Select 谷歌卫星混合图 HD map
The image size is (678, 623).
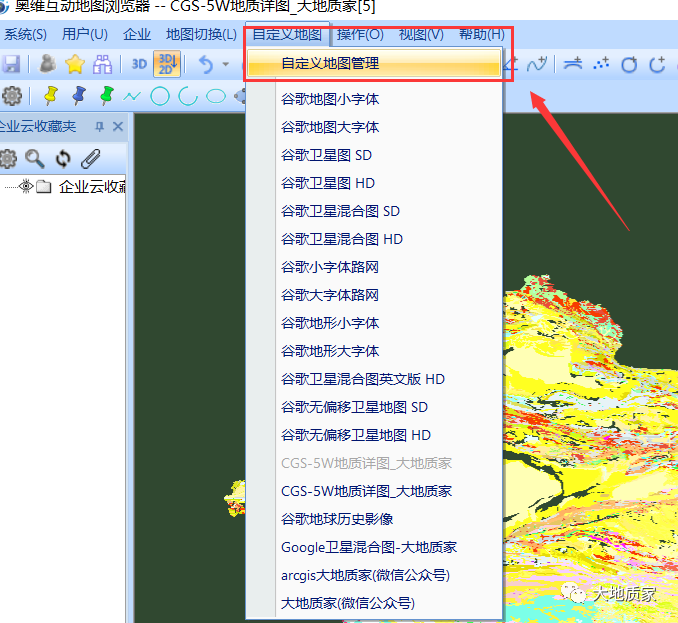pos(374,239)
